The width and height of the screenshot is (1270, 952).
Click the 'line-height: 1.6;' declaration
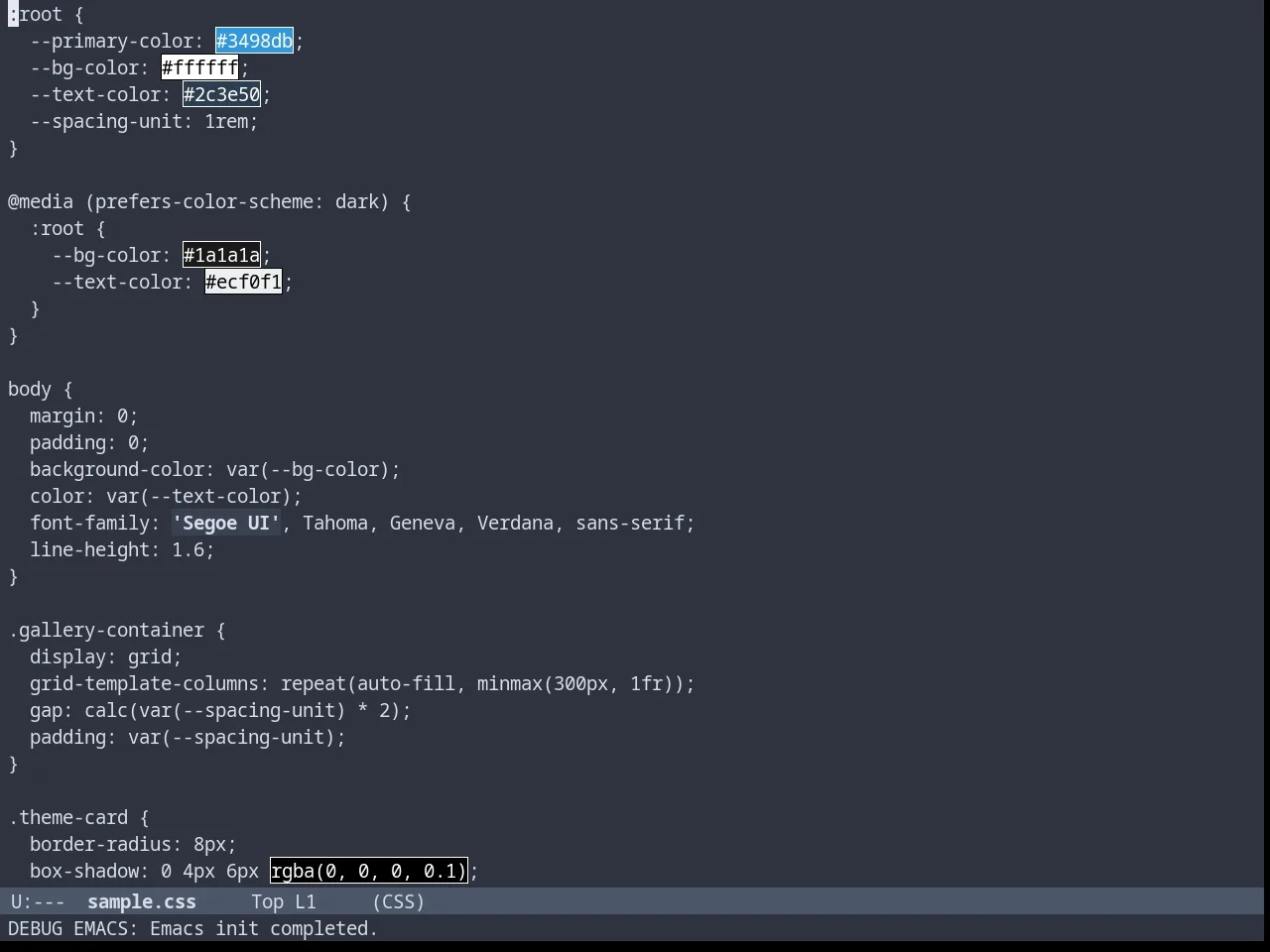click(122, 549)
